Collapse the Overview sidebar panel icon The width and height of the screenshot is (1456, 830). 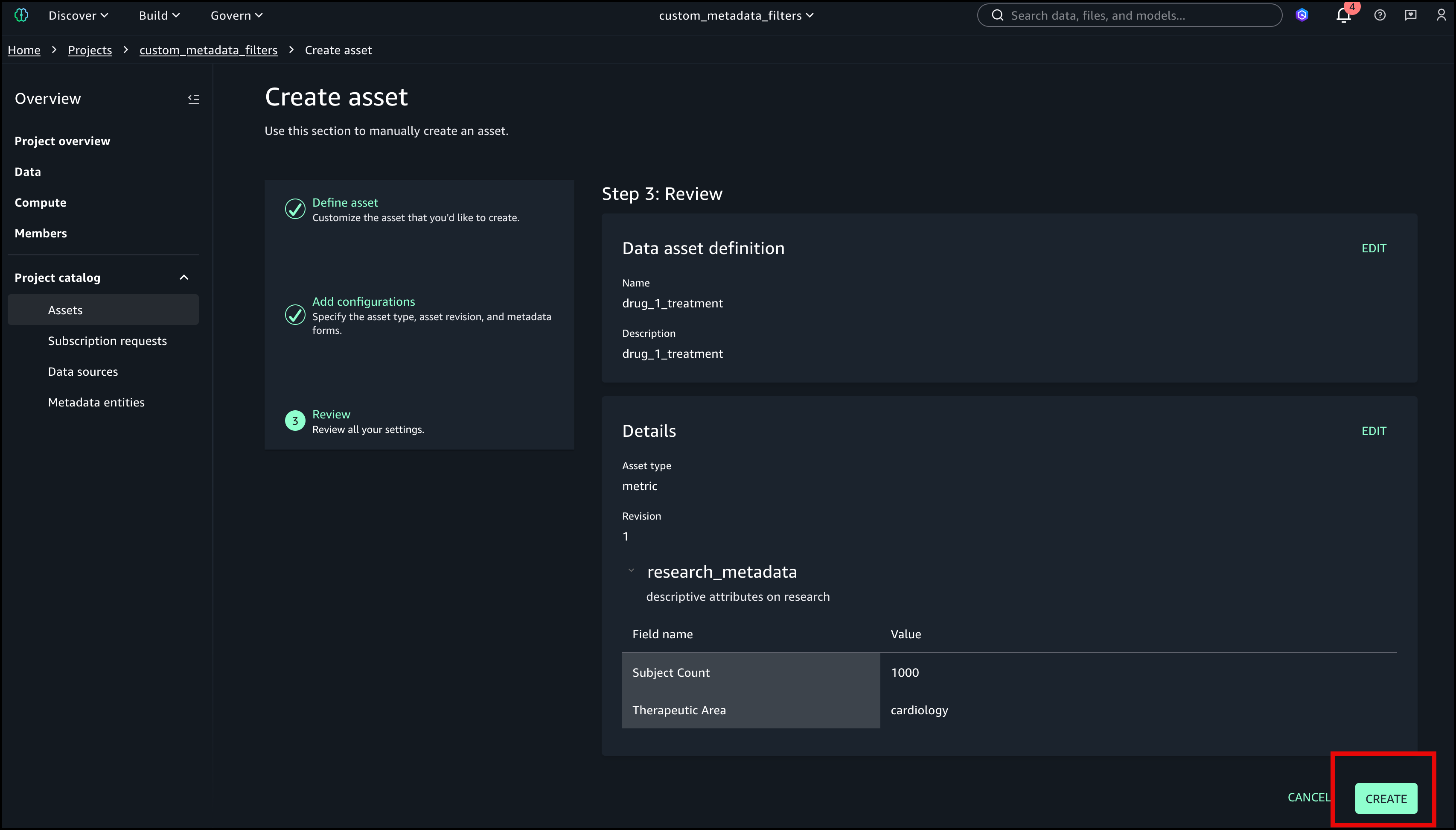point(194,99)
